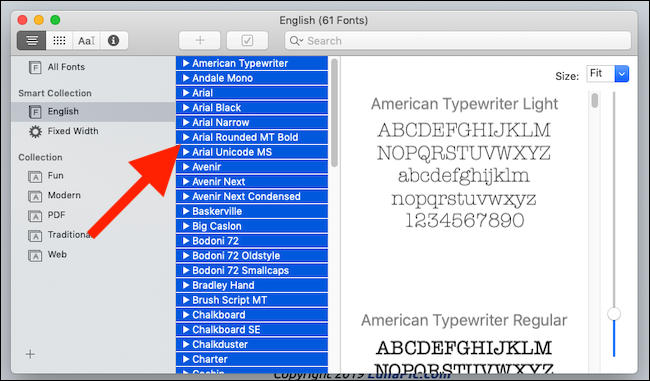This screenshot has height=381, width=650.
Task: Minimize the Font Book window
Action: point(39,20)
